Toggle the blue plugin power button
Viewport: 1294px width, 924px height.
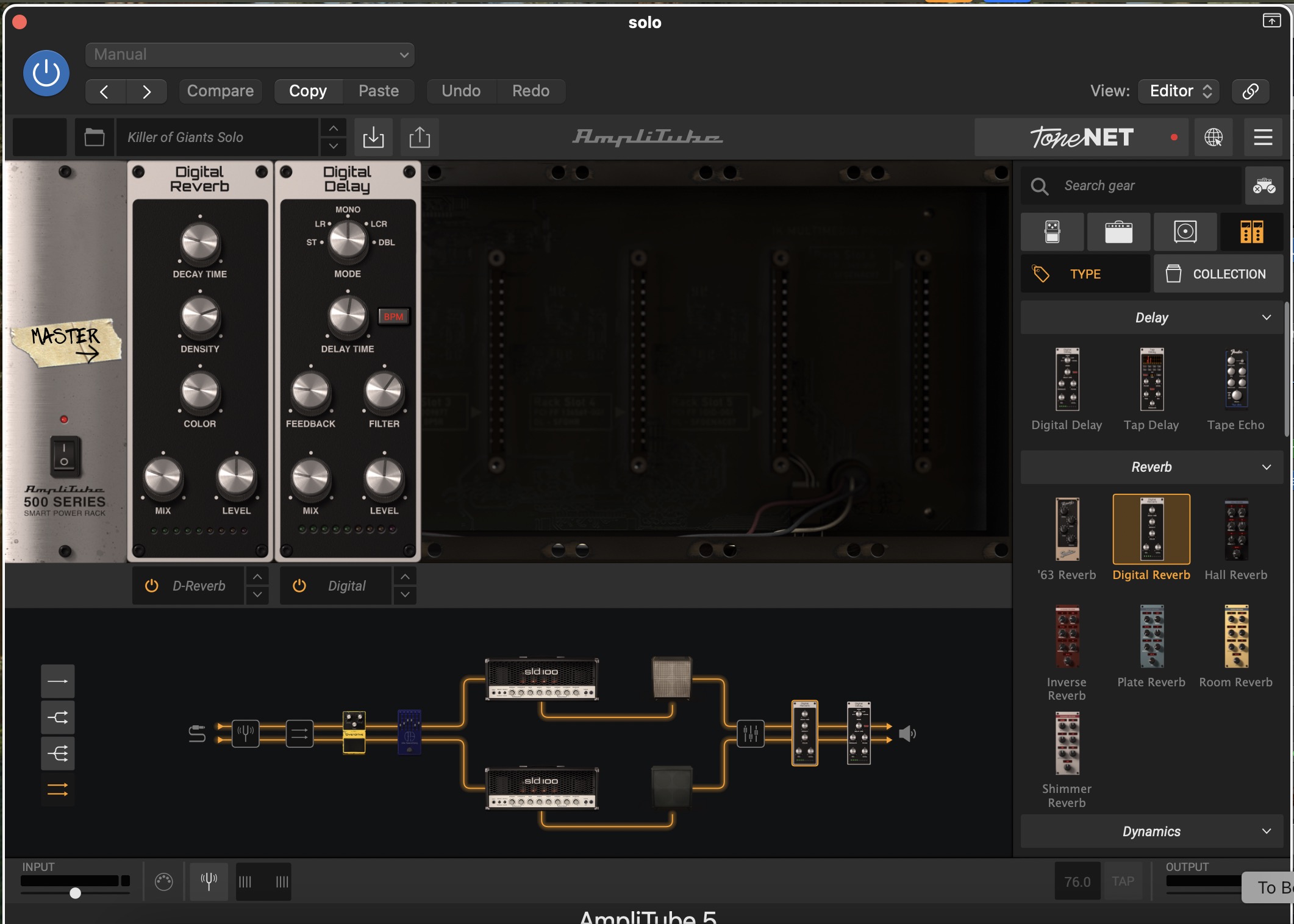point(46,73)
